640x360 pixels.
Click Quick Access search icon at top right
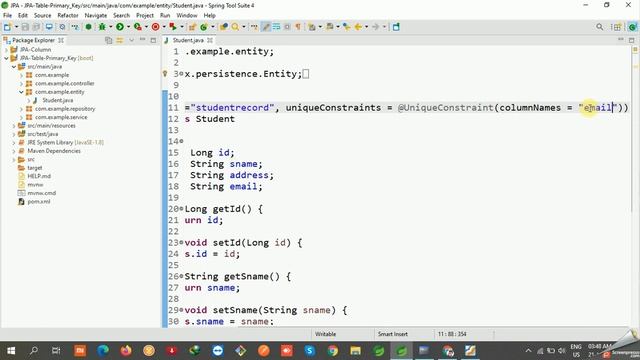tap(600, 27)
